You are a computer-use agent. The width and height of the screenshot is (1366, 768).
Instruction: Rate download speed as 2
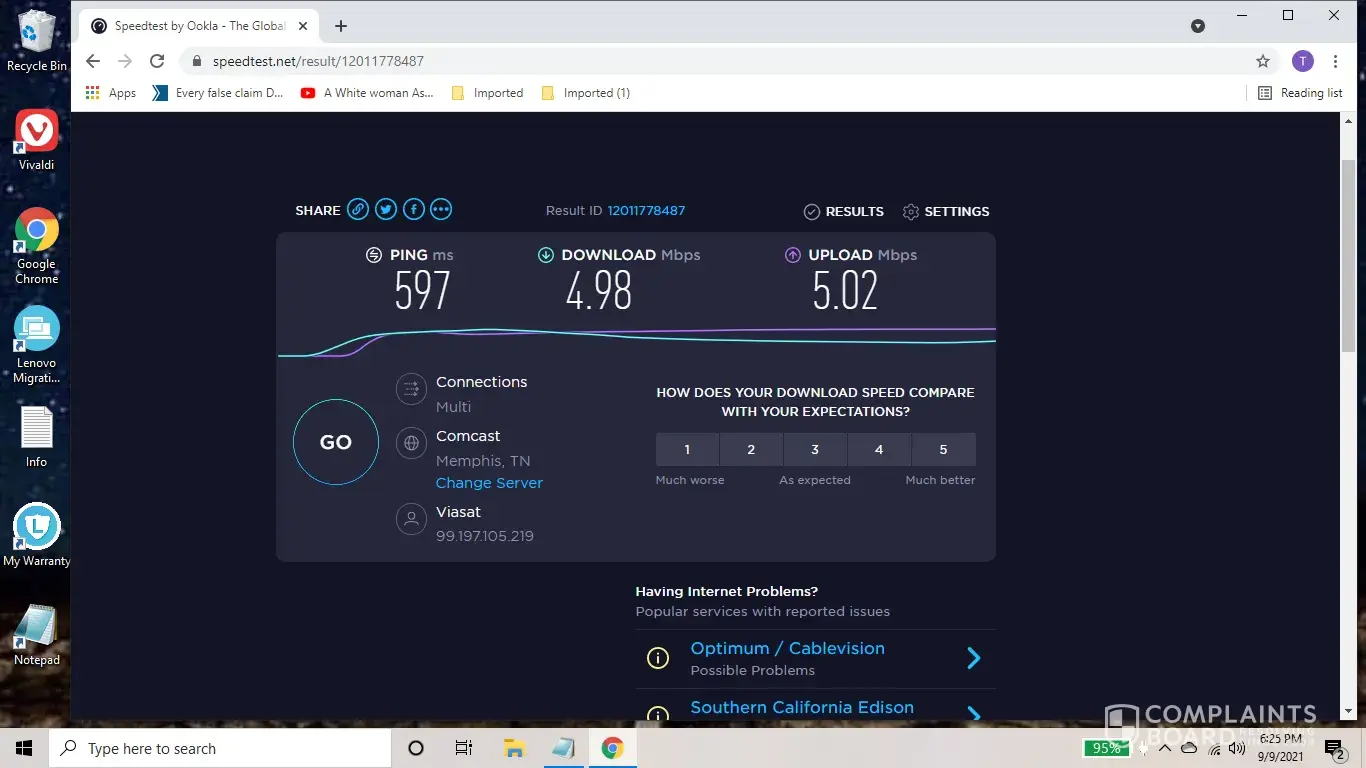tap(751, 450)
